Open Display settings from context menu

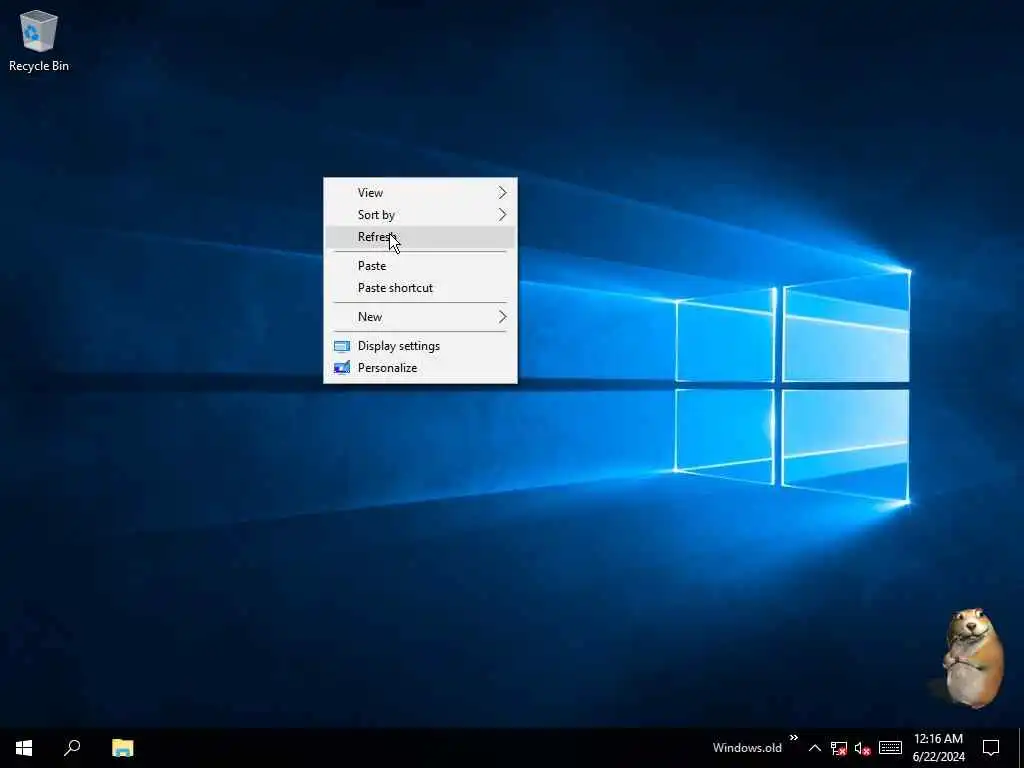pos(420,346)
